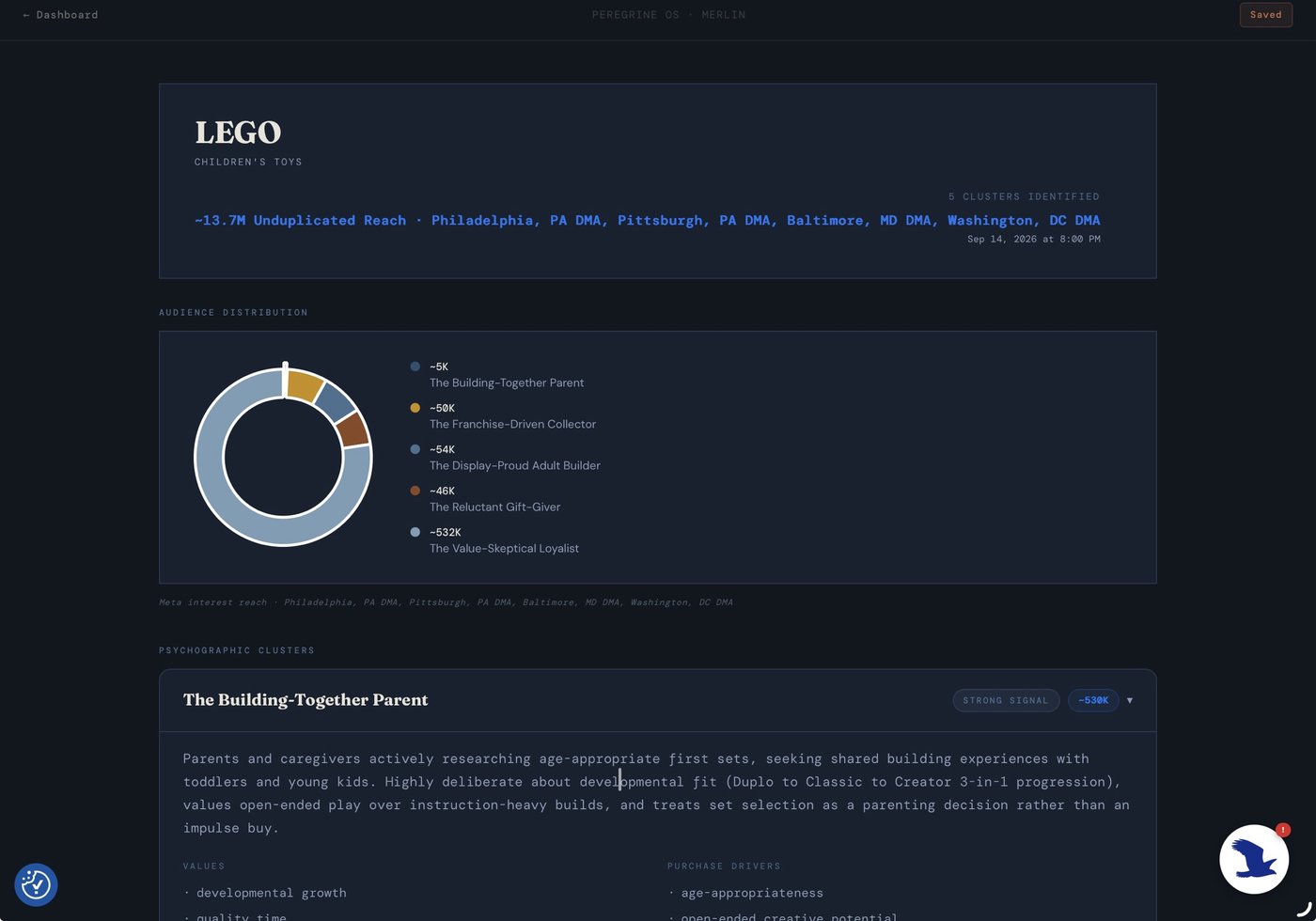1316x921 pixels.
Task: Click The Building-Together Parent card heading
Action: [x=305, y=699]
